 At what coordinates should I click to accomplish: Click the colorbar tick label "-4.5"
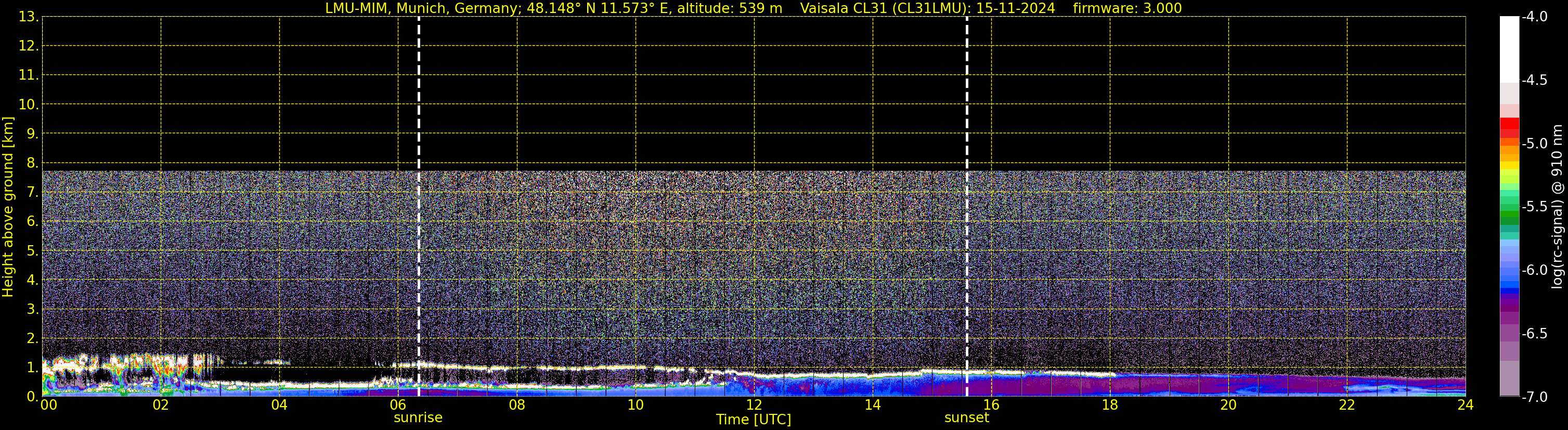[x=1535, y=80]
